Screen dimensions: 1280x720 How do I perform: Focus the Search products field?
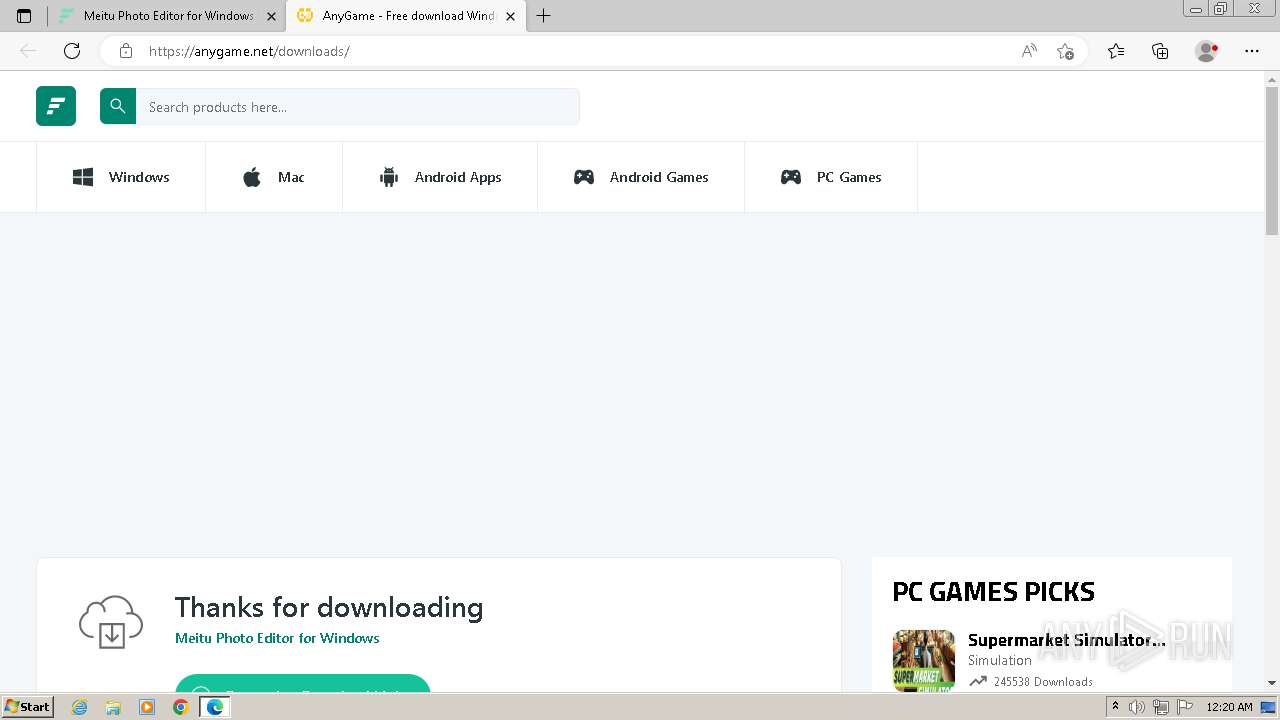tap(357, 107)
